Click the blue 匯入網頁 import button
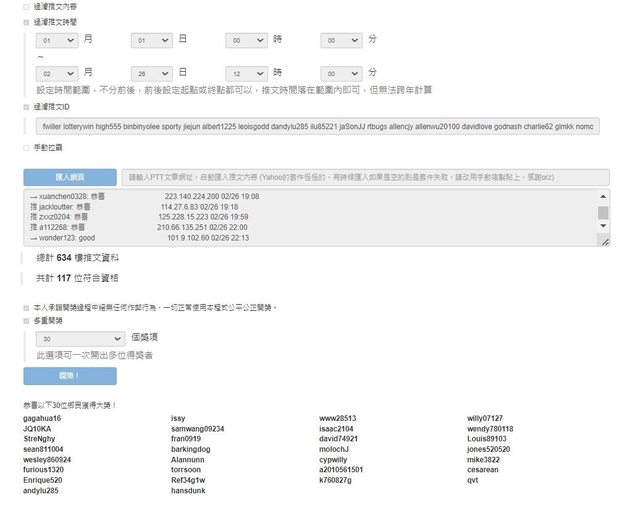The height and width of the screenshot is (505, 640). [70, 176]
